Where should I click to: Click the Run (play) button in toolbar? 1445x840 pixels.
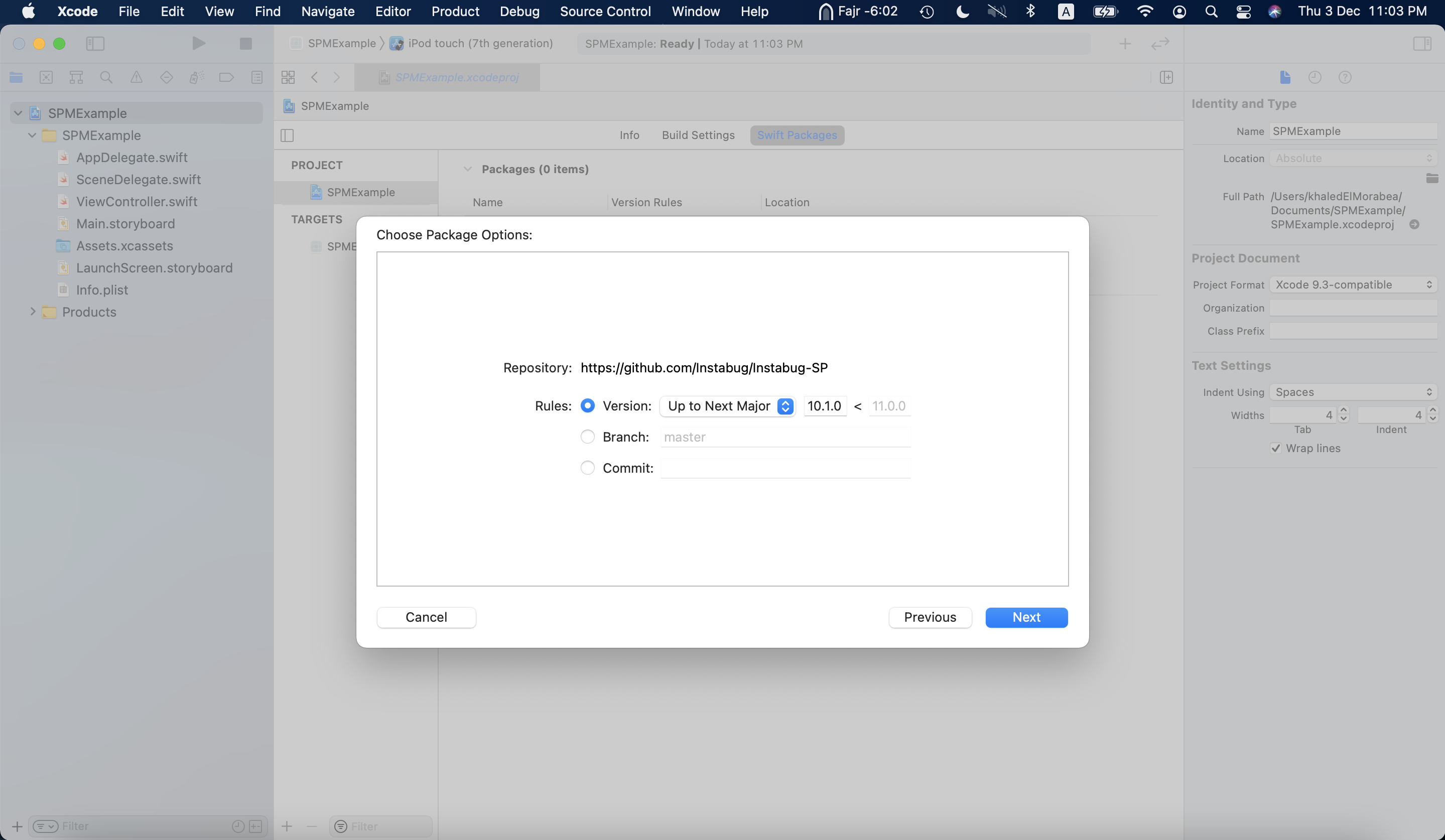click(x=198, y=44)
